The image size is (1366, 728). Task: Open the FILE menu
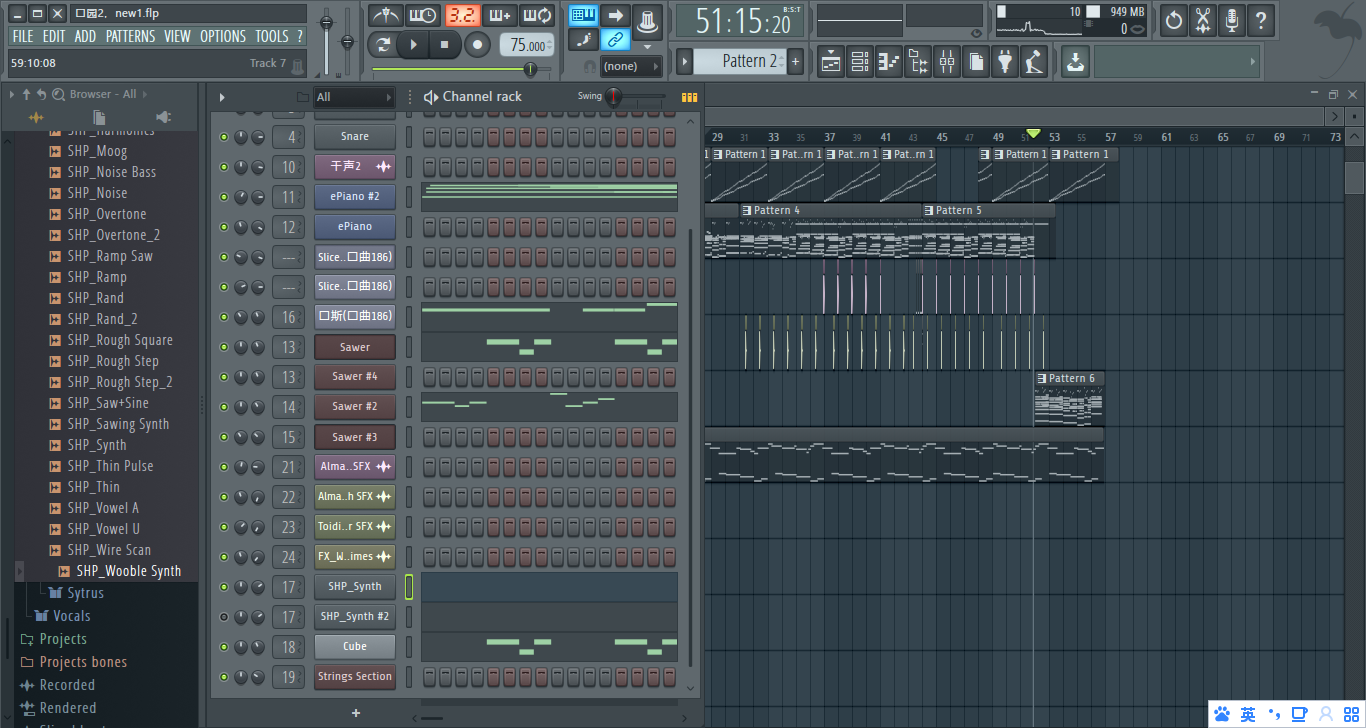(23, 36)
